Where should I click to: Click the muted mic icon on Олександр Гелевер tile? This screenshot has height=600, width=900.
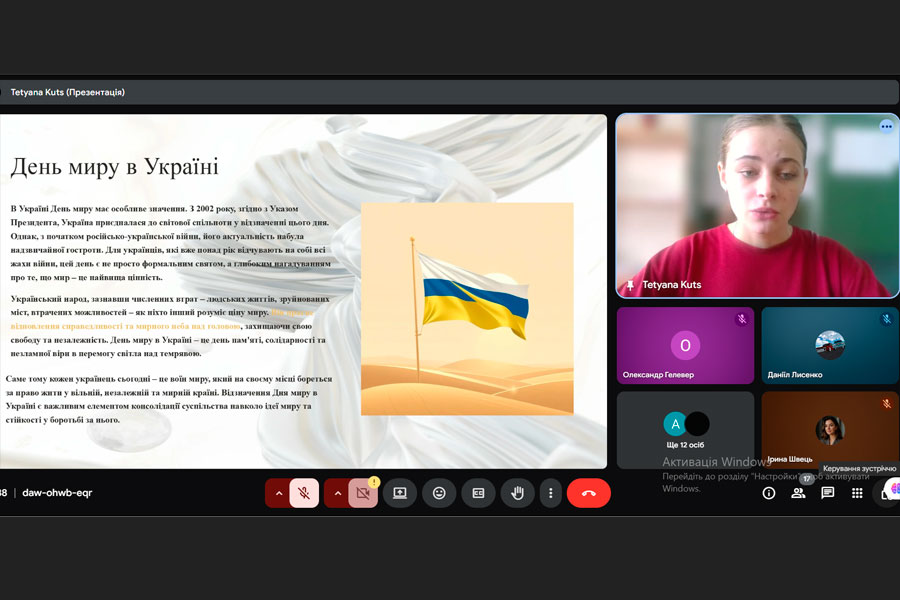coord(742,319)
